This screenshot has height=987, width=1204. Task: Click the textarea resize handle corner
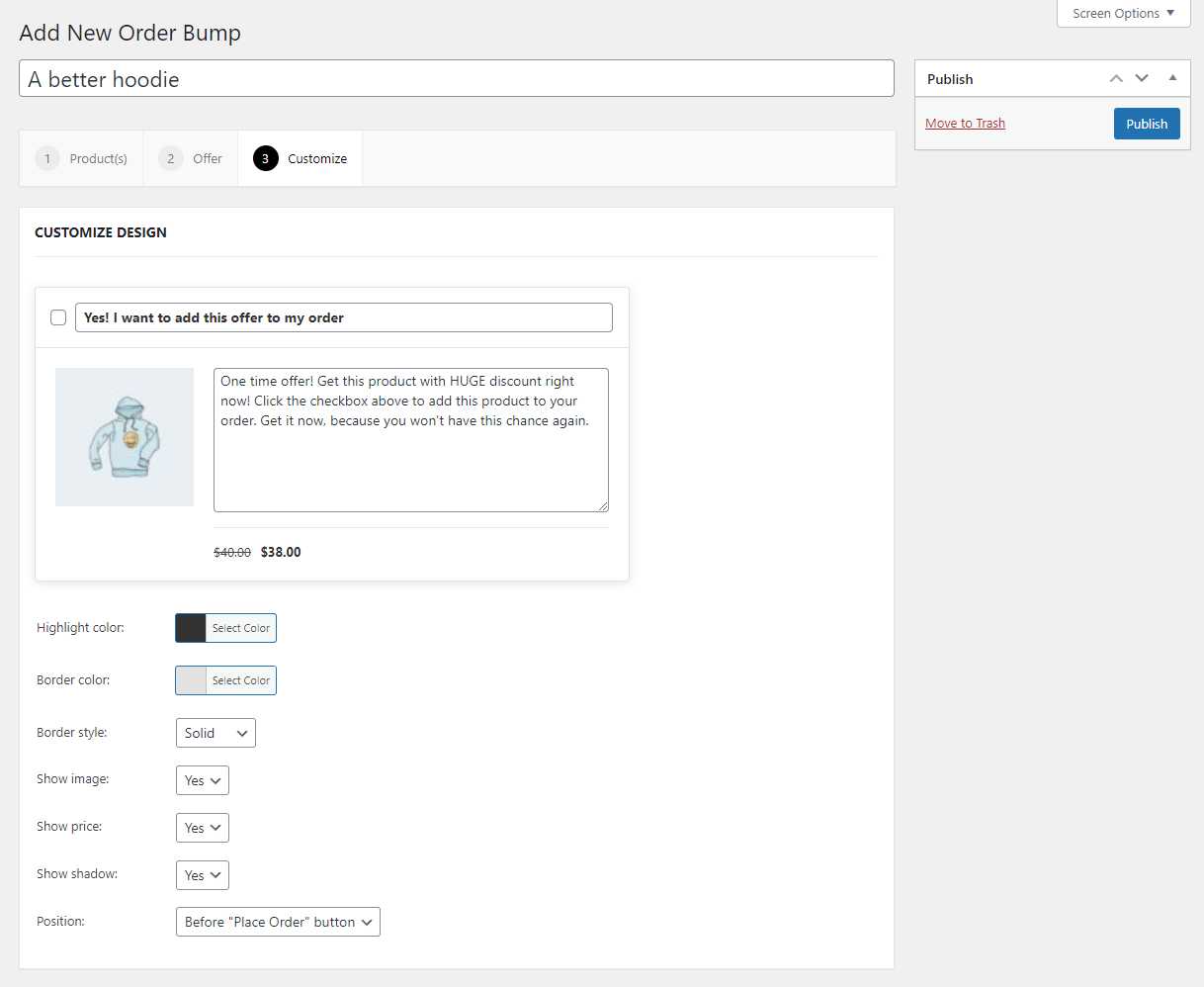click(603, 506)
